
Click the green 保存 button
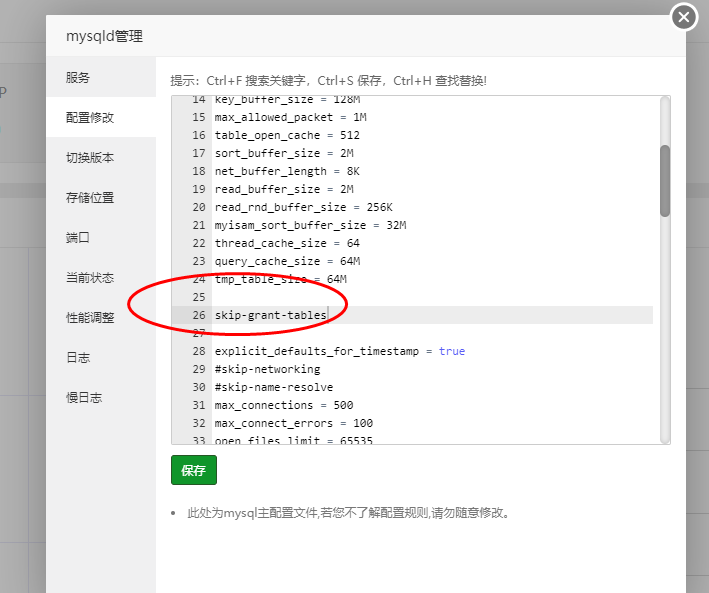[x=194, y=470]
